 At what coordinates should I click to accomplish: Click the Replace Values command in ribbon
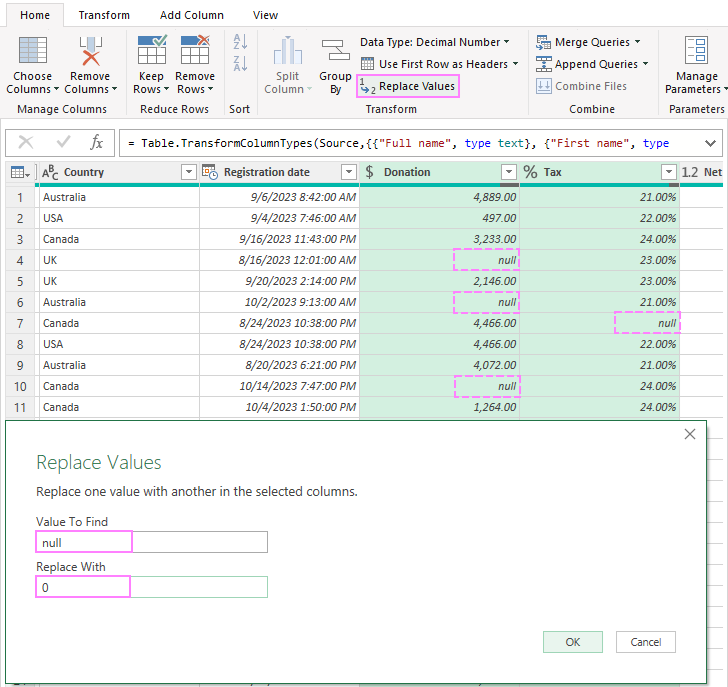(x=408, y=86)
